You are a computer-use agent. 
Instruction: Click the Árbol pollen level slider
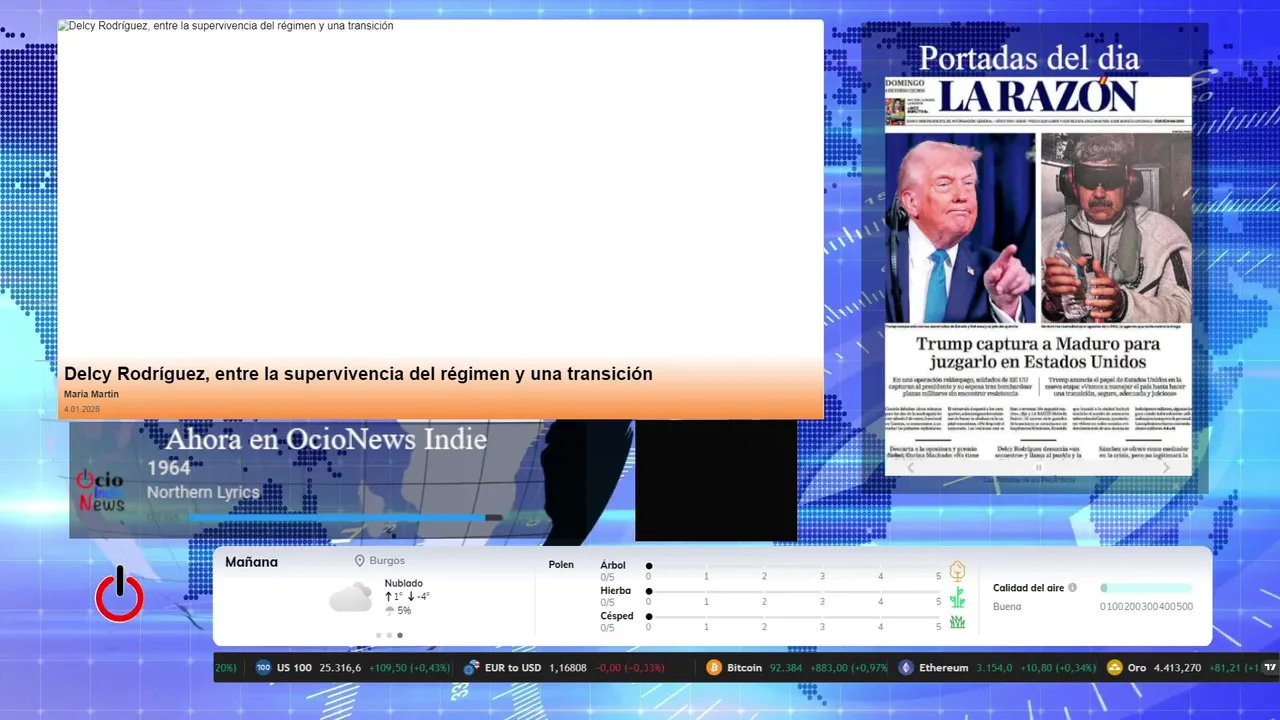793,566
